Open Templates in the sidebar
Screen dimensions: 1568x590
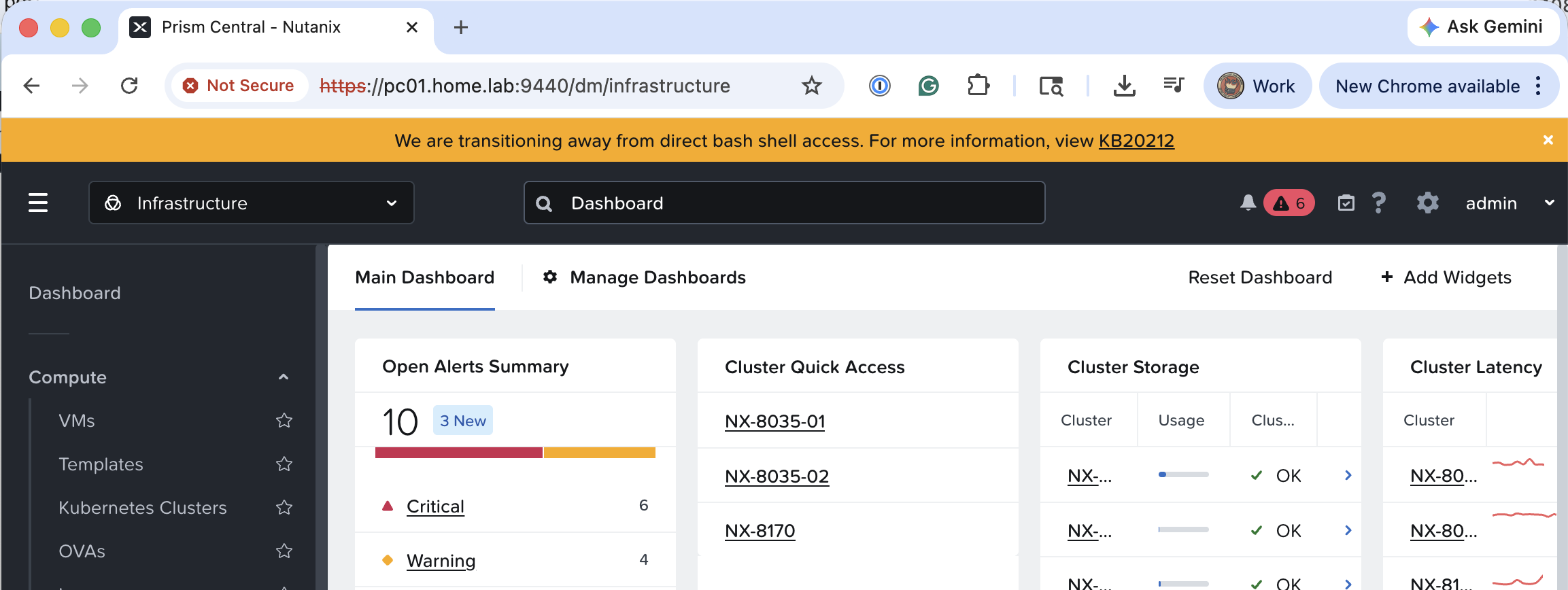pyautogui.click(x=101, y=464)
